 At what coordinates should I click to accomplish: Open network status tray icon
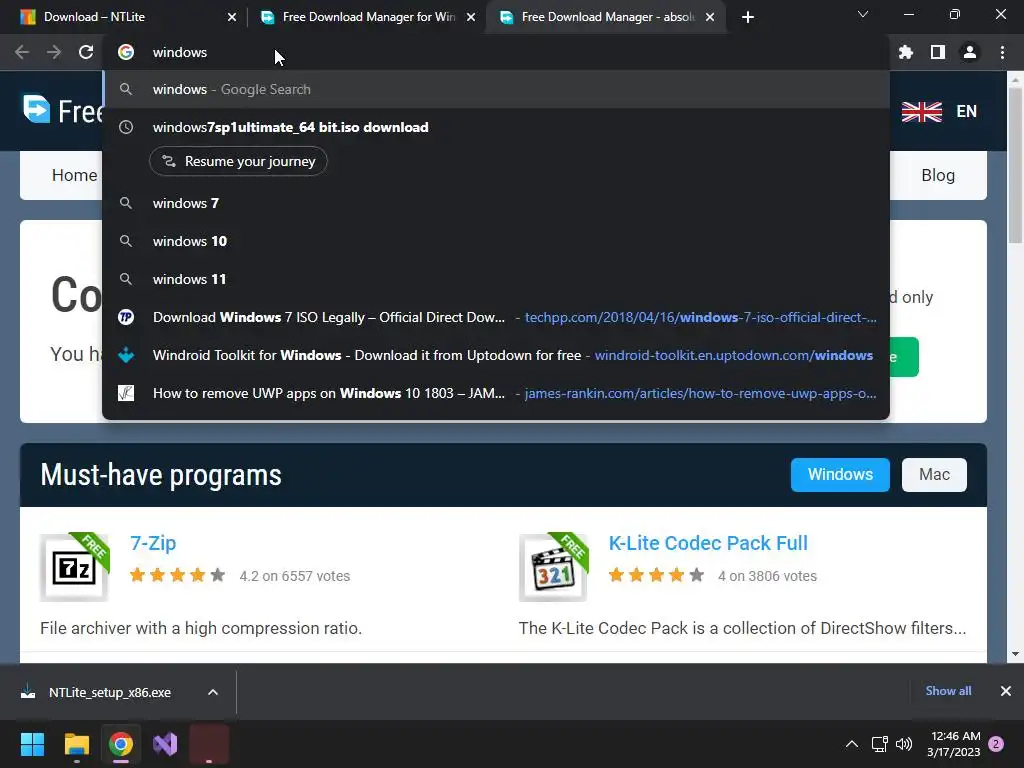point(879,744)
